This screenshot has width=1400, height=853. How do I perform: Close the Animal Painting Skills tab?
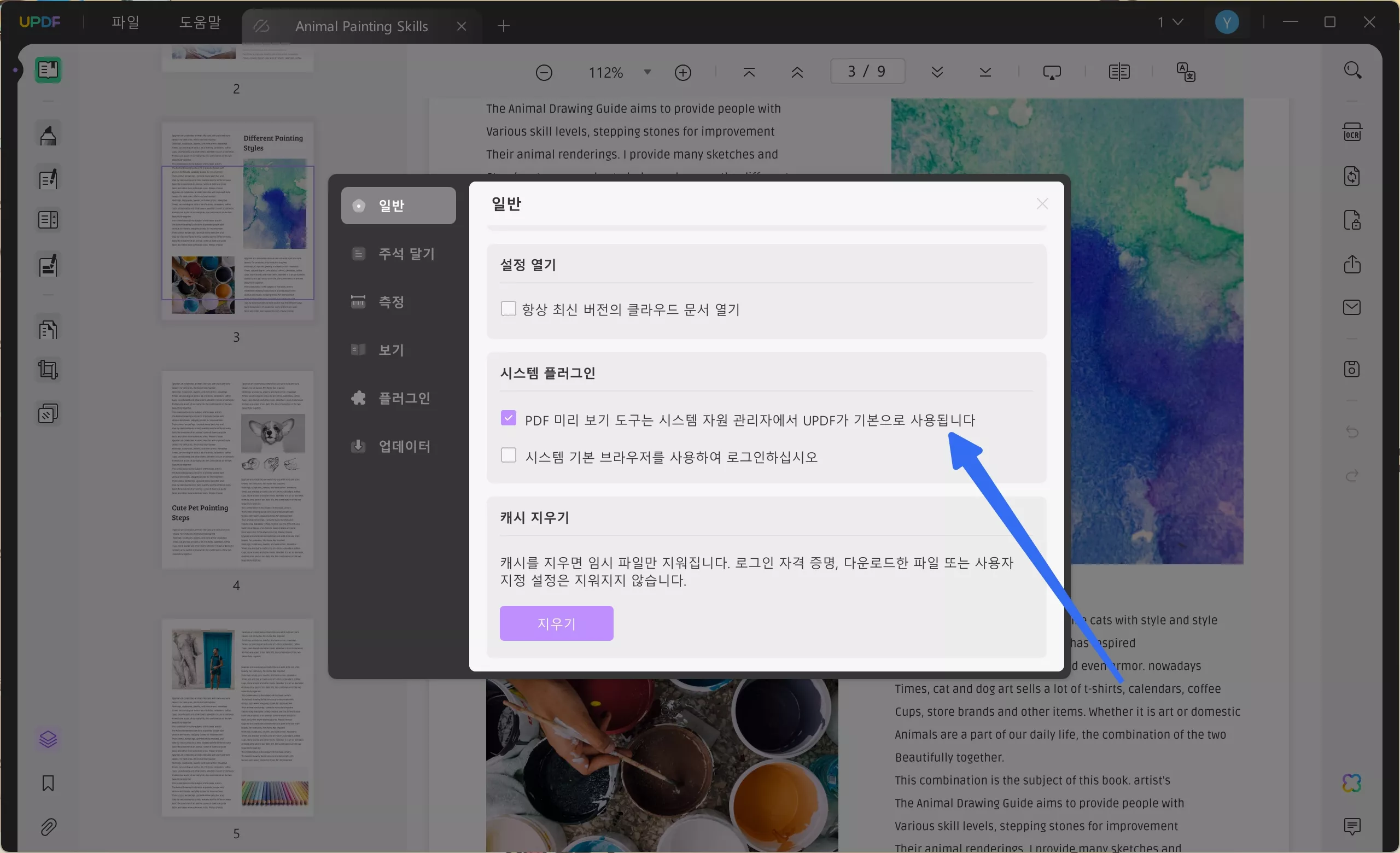point(462,26)
